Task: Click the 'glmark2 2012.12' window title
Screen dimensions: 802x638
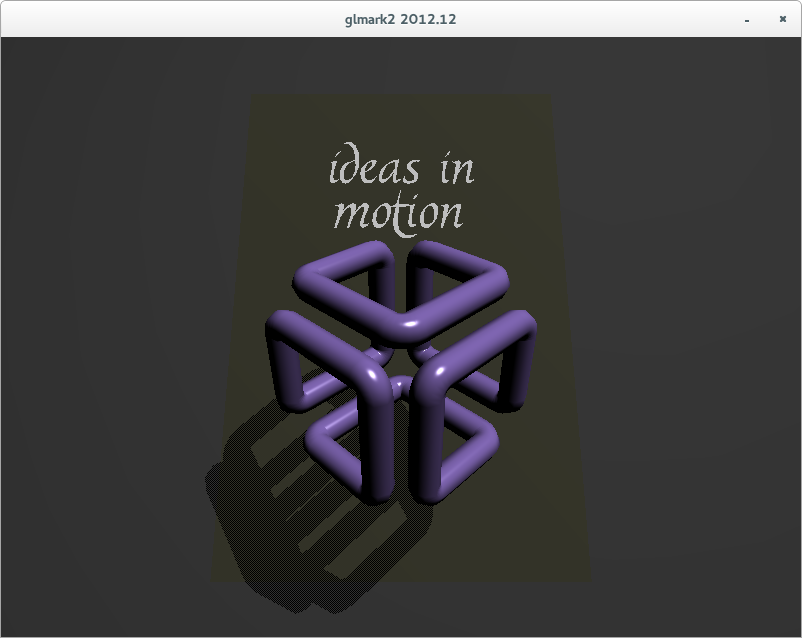Action: (400, 19)
